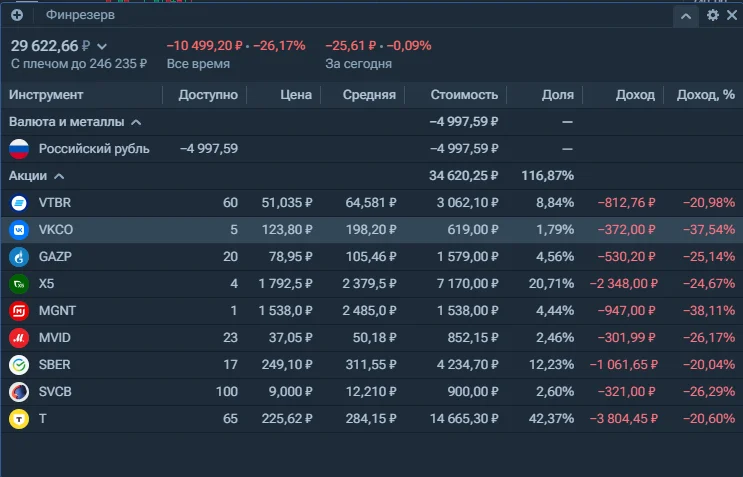Select the MGNT ticker name

57,311
